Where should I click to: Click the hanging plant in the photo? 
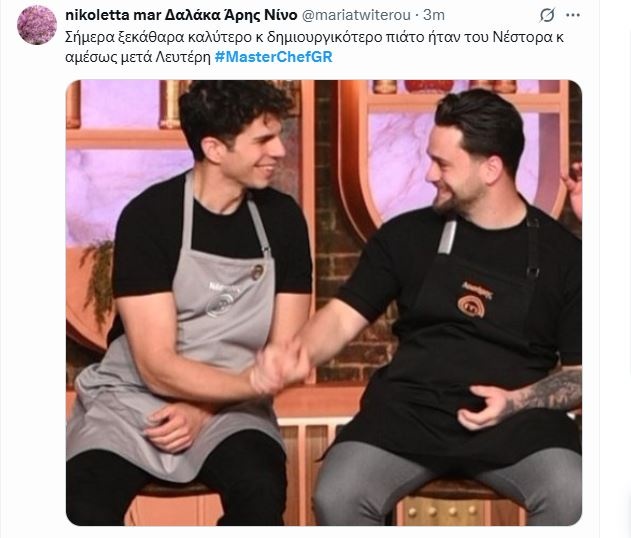pos(97,276)
